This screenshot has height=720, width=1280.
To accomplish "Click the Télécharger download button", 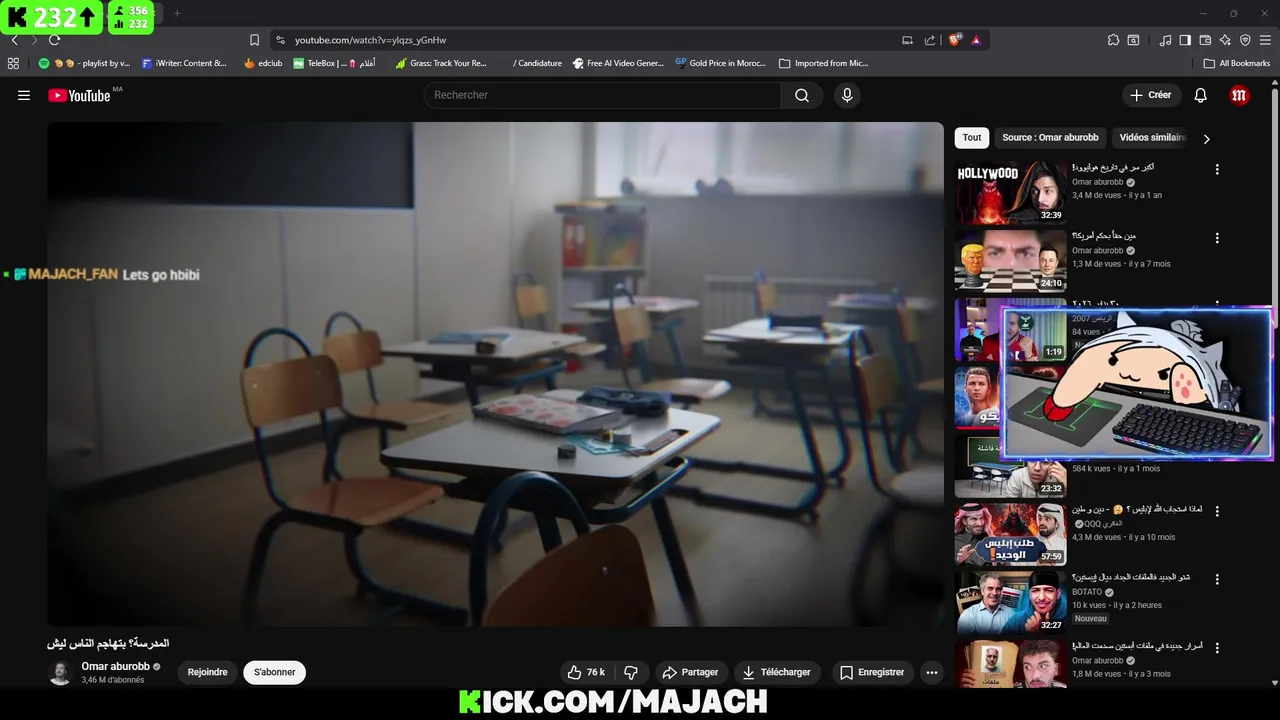I will point(777,672).
